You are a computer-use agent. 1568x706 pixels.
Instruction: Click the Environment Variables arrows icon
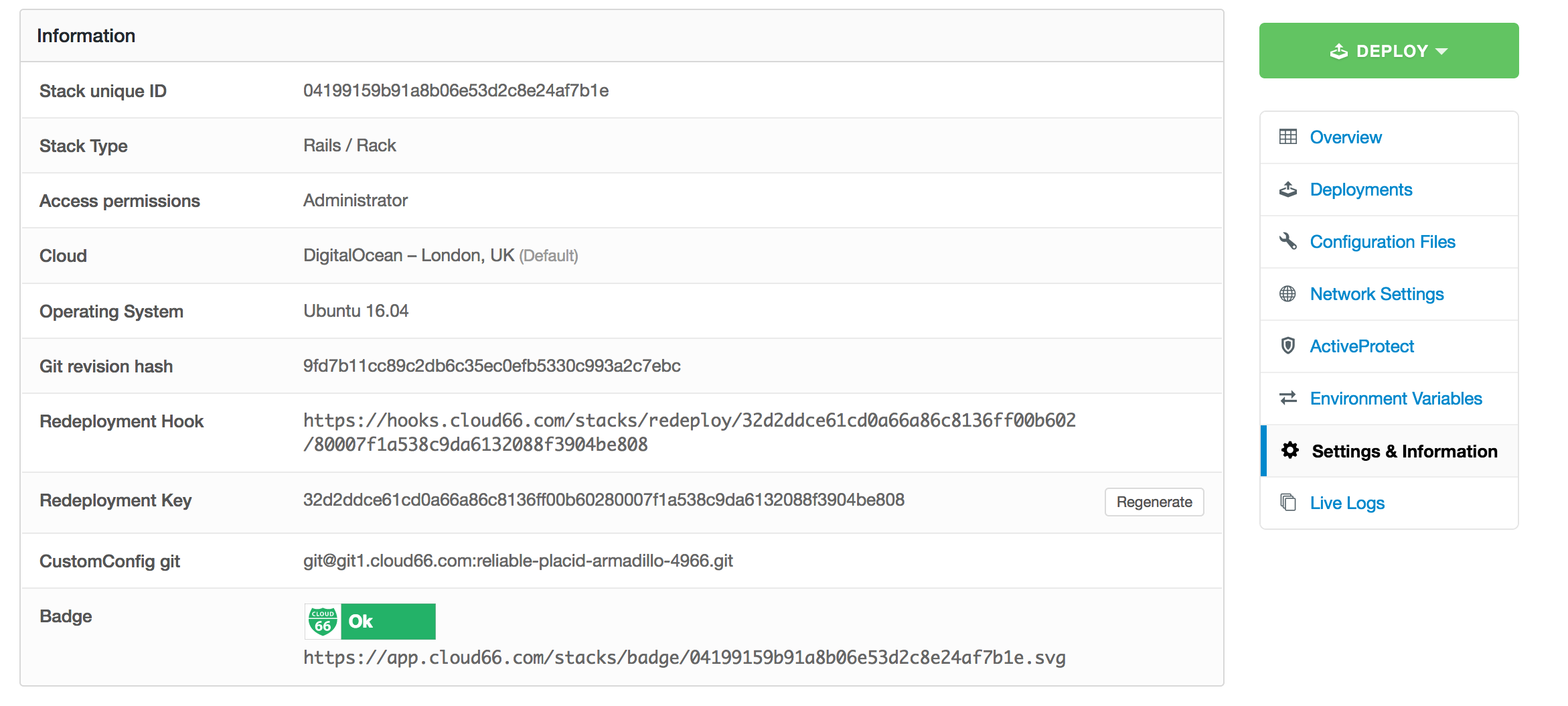pyautogui.click(x=1287, y=398)
